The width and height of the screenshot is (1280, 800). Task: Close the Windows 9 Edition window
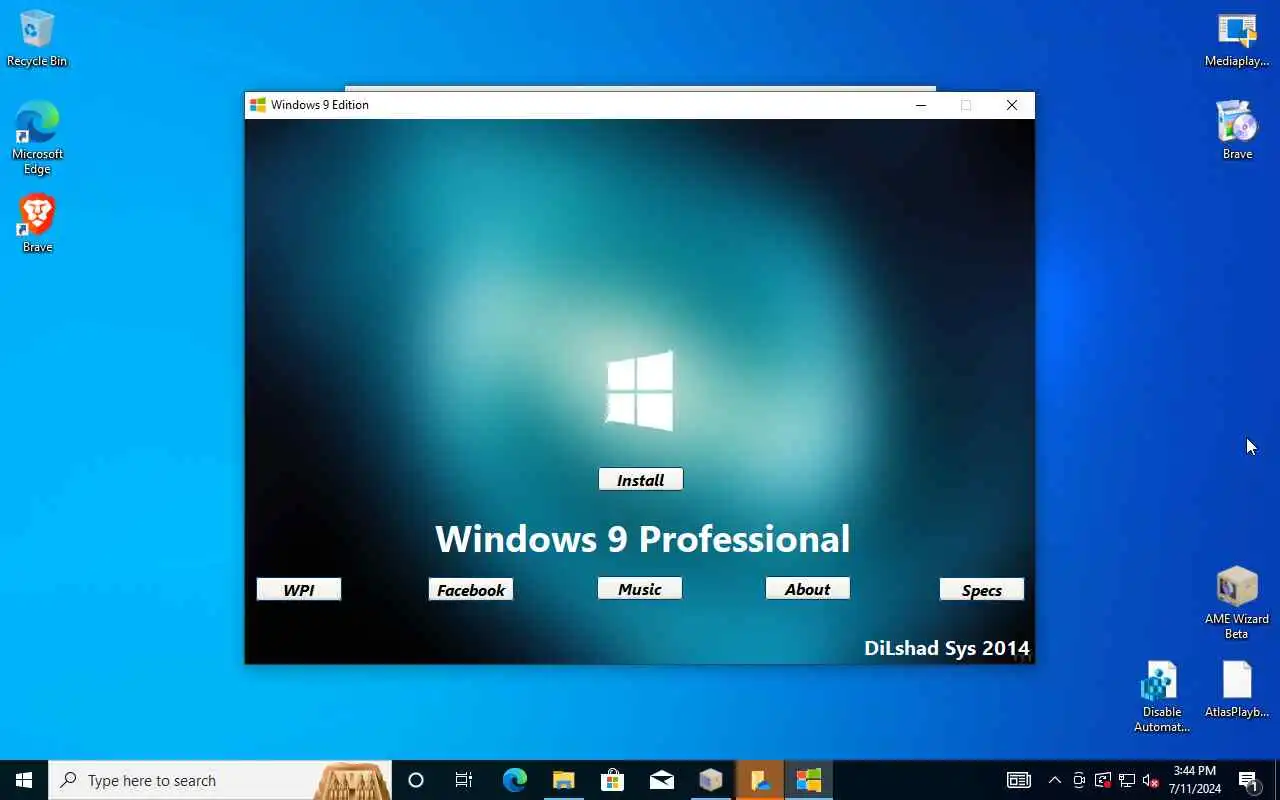pos(1012,105)
